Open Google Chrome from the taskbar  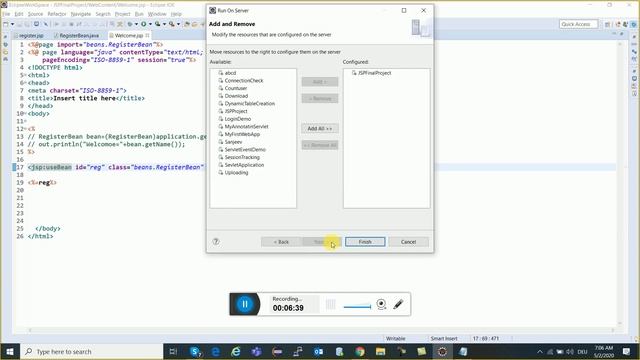click(x=360, y=351)
